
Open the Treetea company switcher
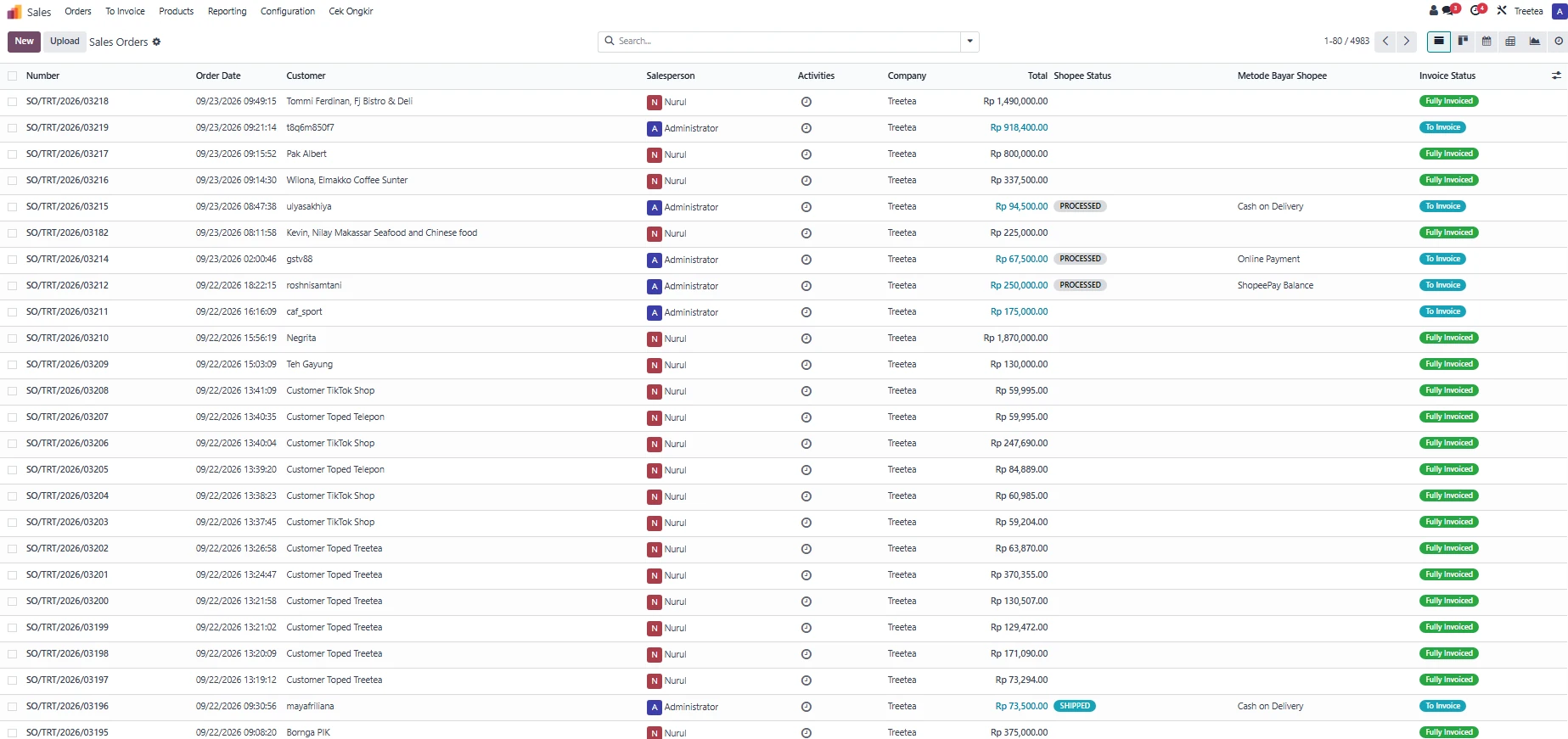pyautogui.click(x=1528, y=11)
